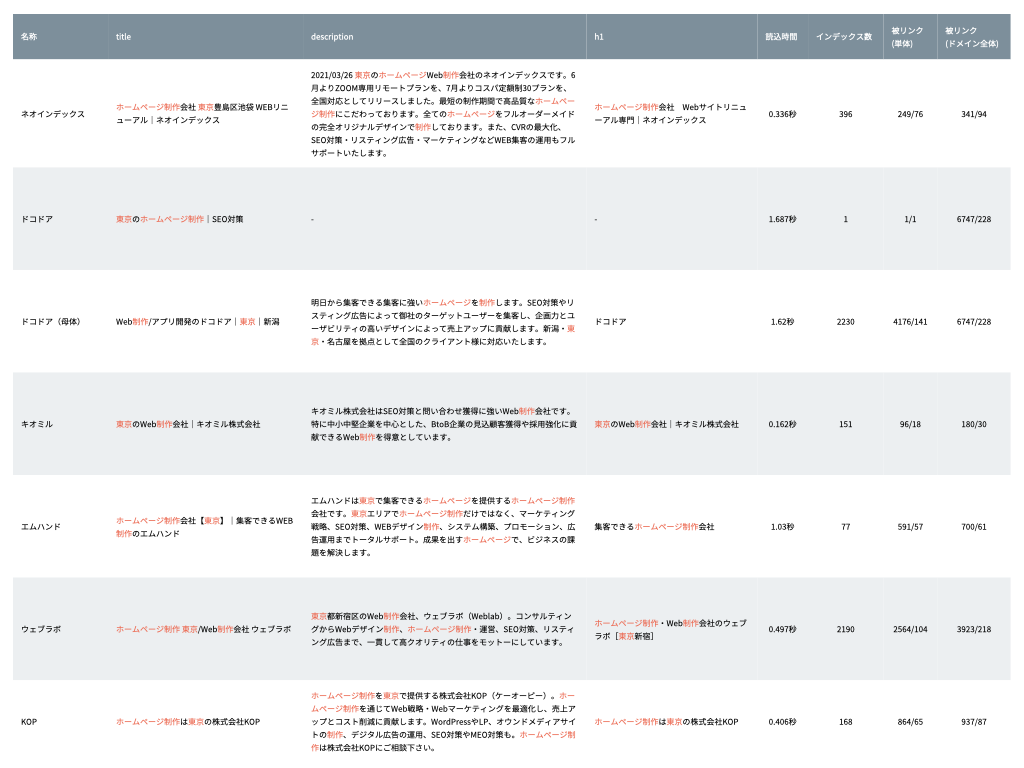Click load time "1.03秒"

pos(782,526)
